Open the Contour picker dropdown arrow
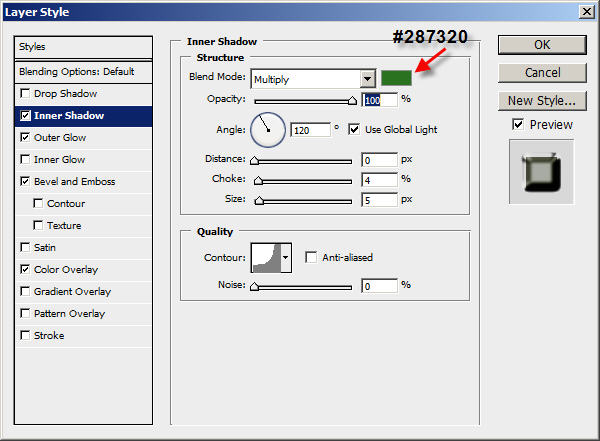Image resolution: width=600 pixels, height=441 pixels. (286, 258)
